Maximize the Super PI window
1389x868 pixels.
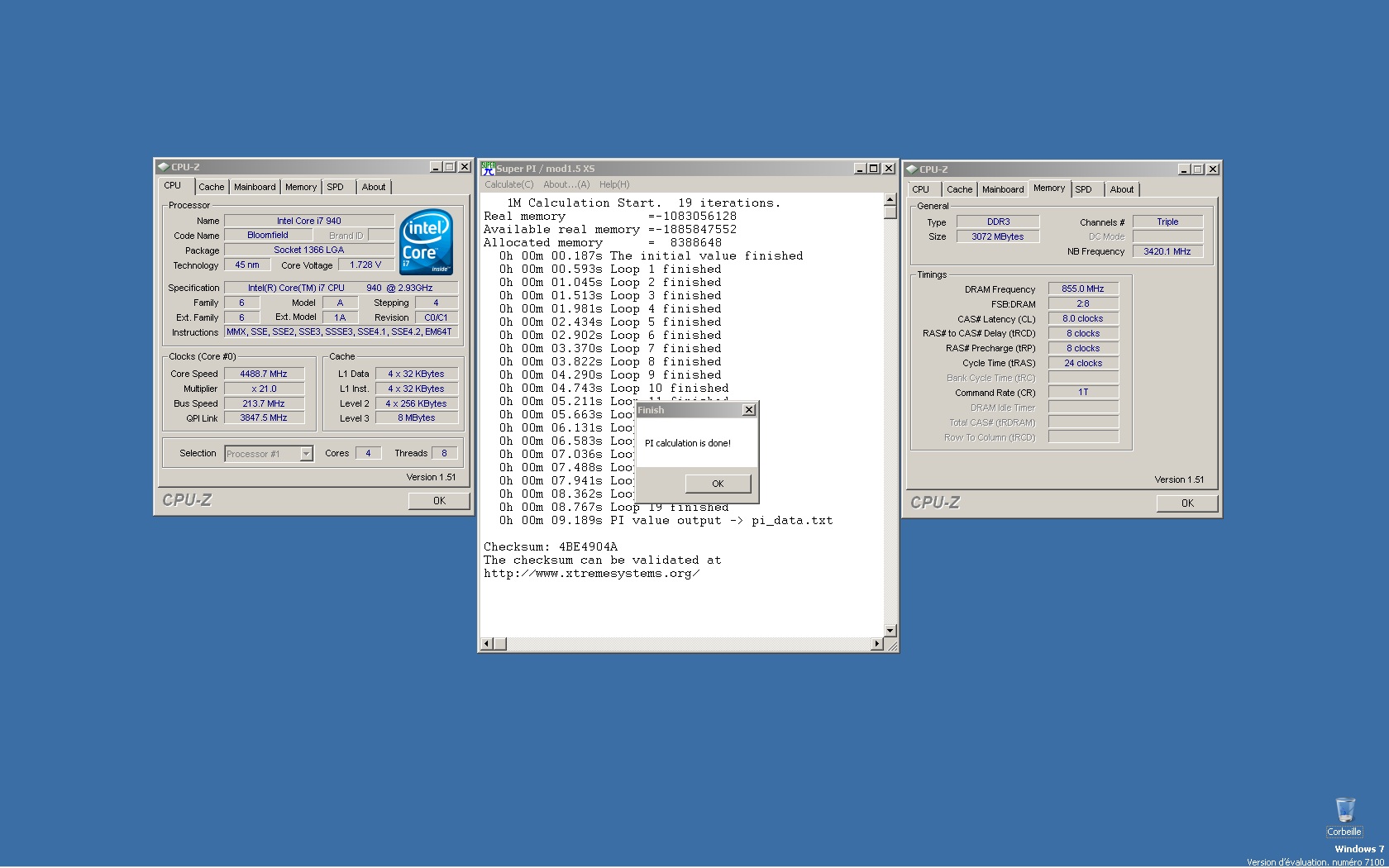pyautogui.click(x=873, y=169)
